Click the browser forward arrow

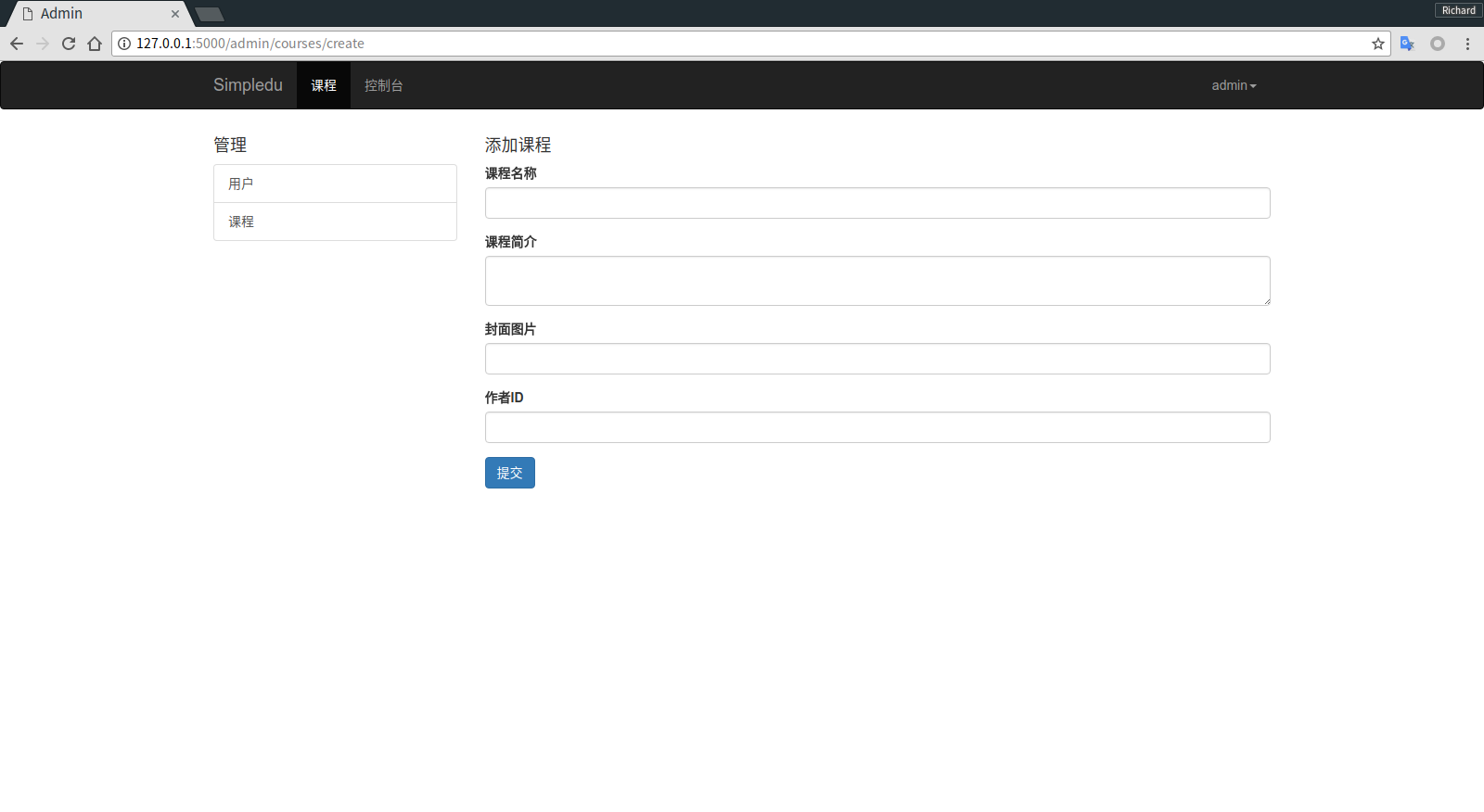43,44
